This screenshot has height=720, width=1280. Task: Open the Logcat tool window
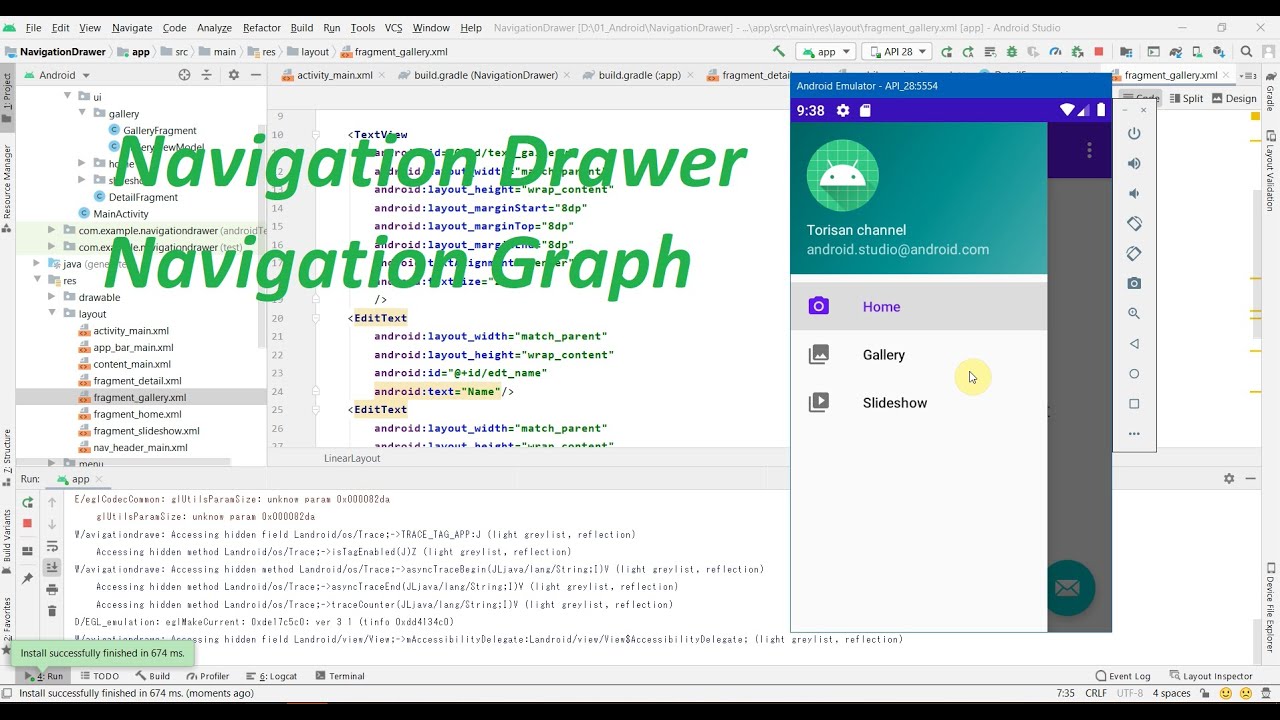pos(272,676)
